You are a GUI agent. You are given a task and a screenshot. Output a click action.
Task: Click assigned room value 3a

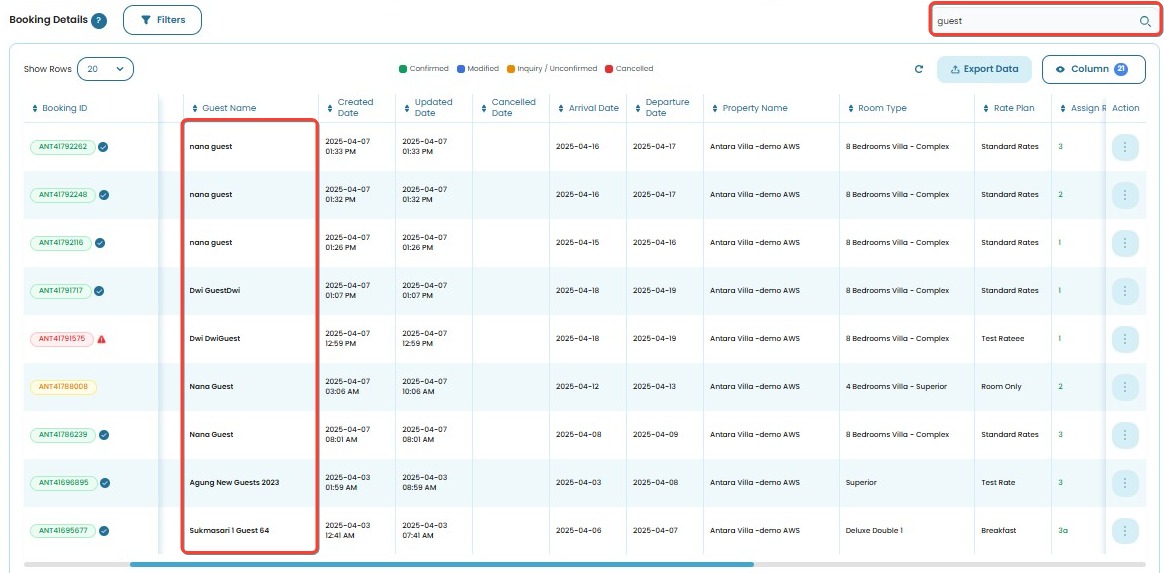click(1063, 531)
